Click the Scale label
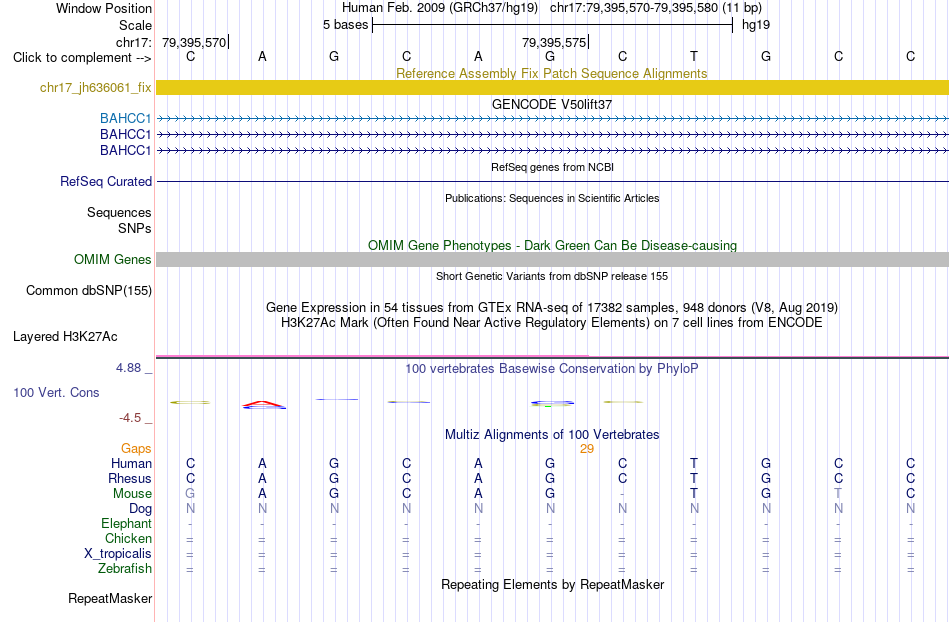The width and height of the screenshot is (950, 622). [135, 25]
